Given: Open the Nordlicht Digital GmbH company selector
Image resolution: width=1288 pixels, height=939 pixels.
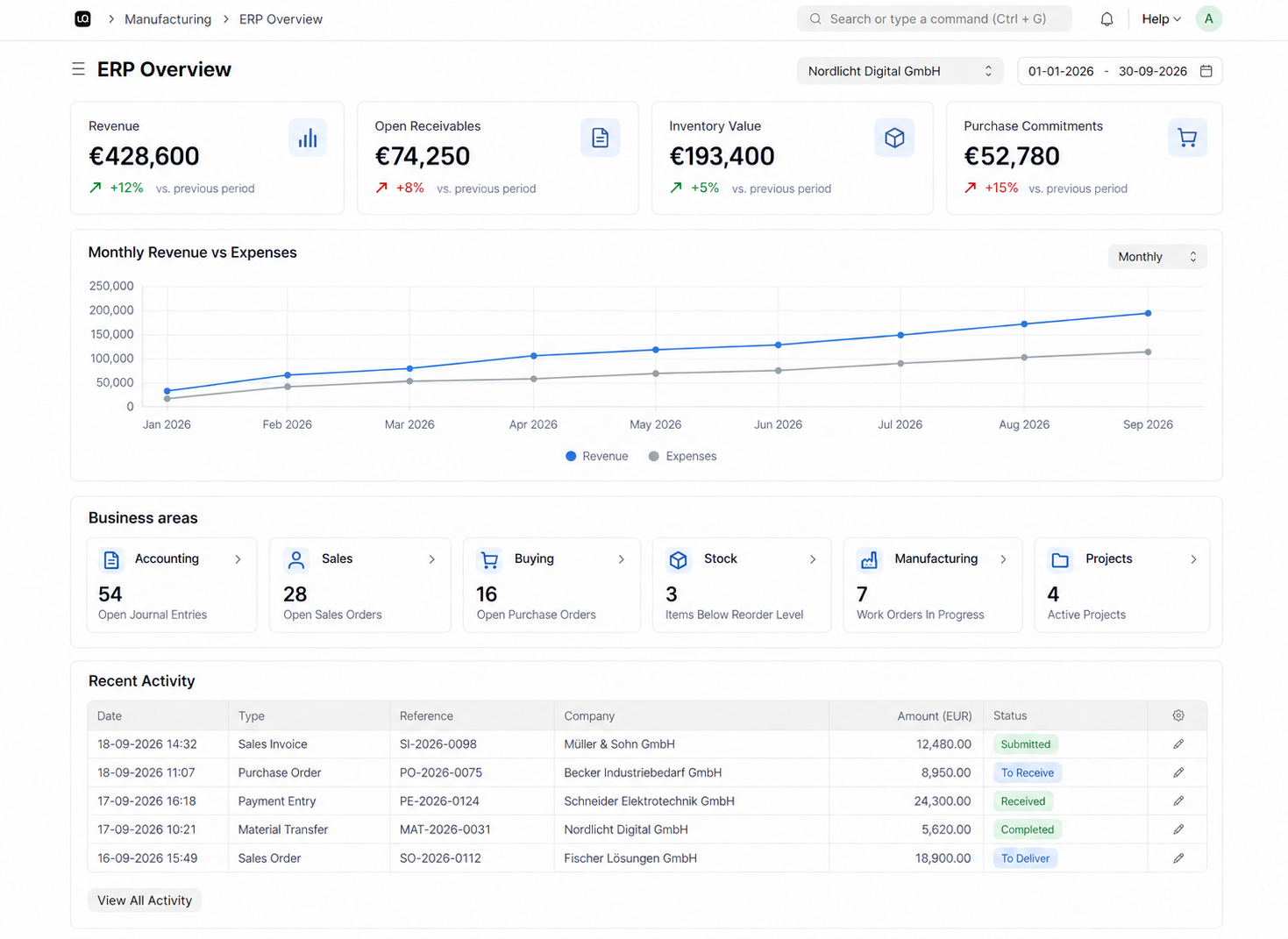Looking at the screenshot, I should click(900, 71).
